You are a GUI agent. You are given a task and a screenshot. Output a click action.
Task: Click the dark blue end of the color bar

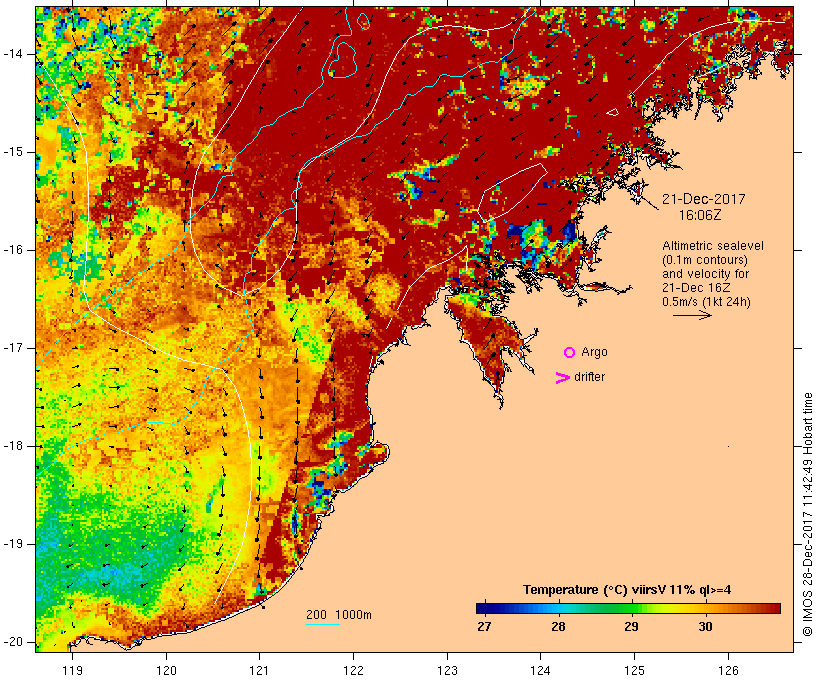tap(481, 608)
